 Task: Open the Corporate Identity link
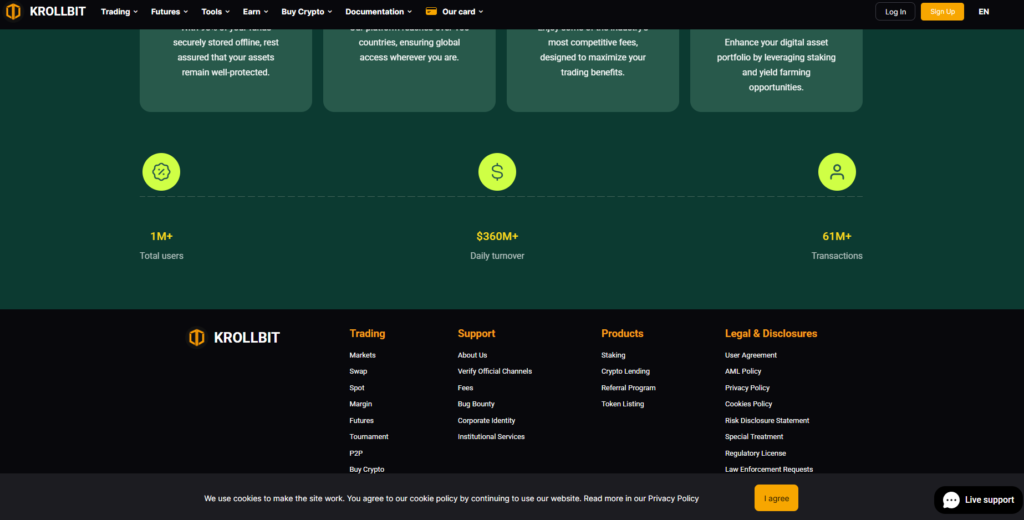click(486, 421)
